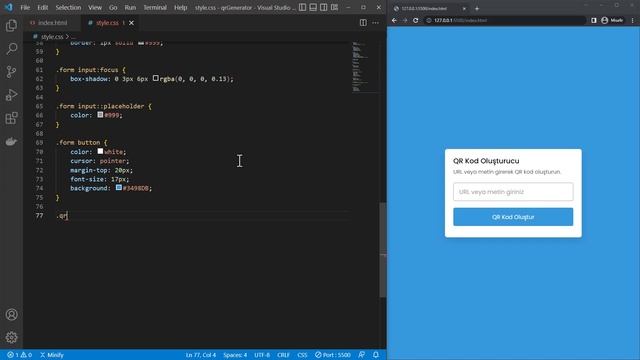
Task: Toggle primary side bar layout icon
Action: (302, 7)
